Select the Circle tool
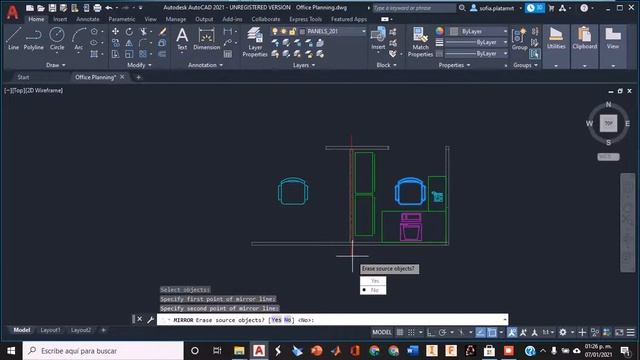The height and width of the screenshot is (360, 640). [x=57, y=39]
